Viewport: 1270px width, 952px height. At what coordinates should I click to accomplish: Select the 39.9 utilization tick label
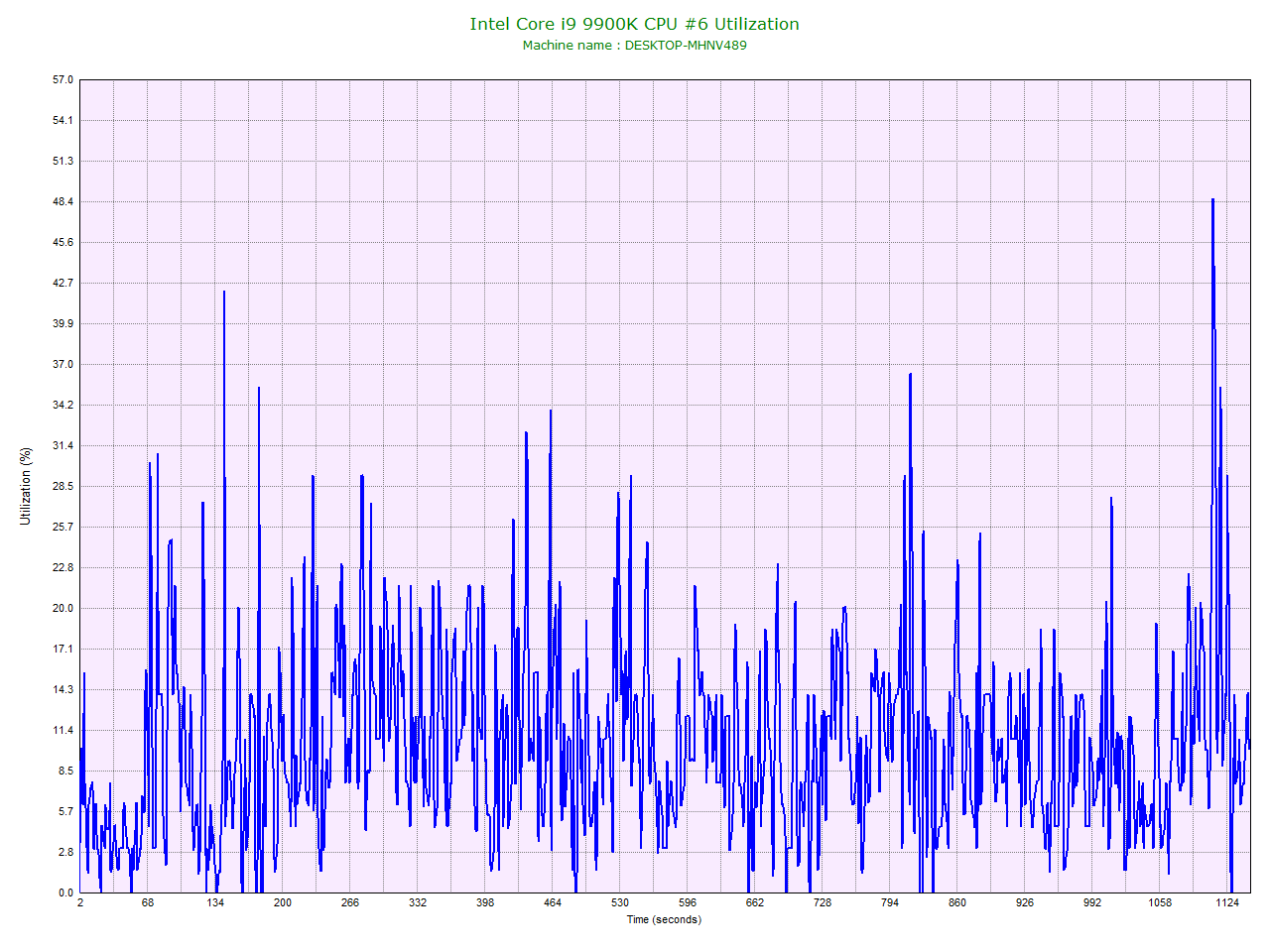pyautogui.click(x=63, y=323)
